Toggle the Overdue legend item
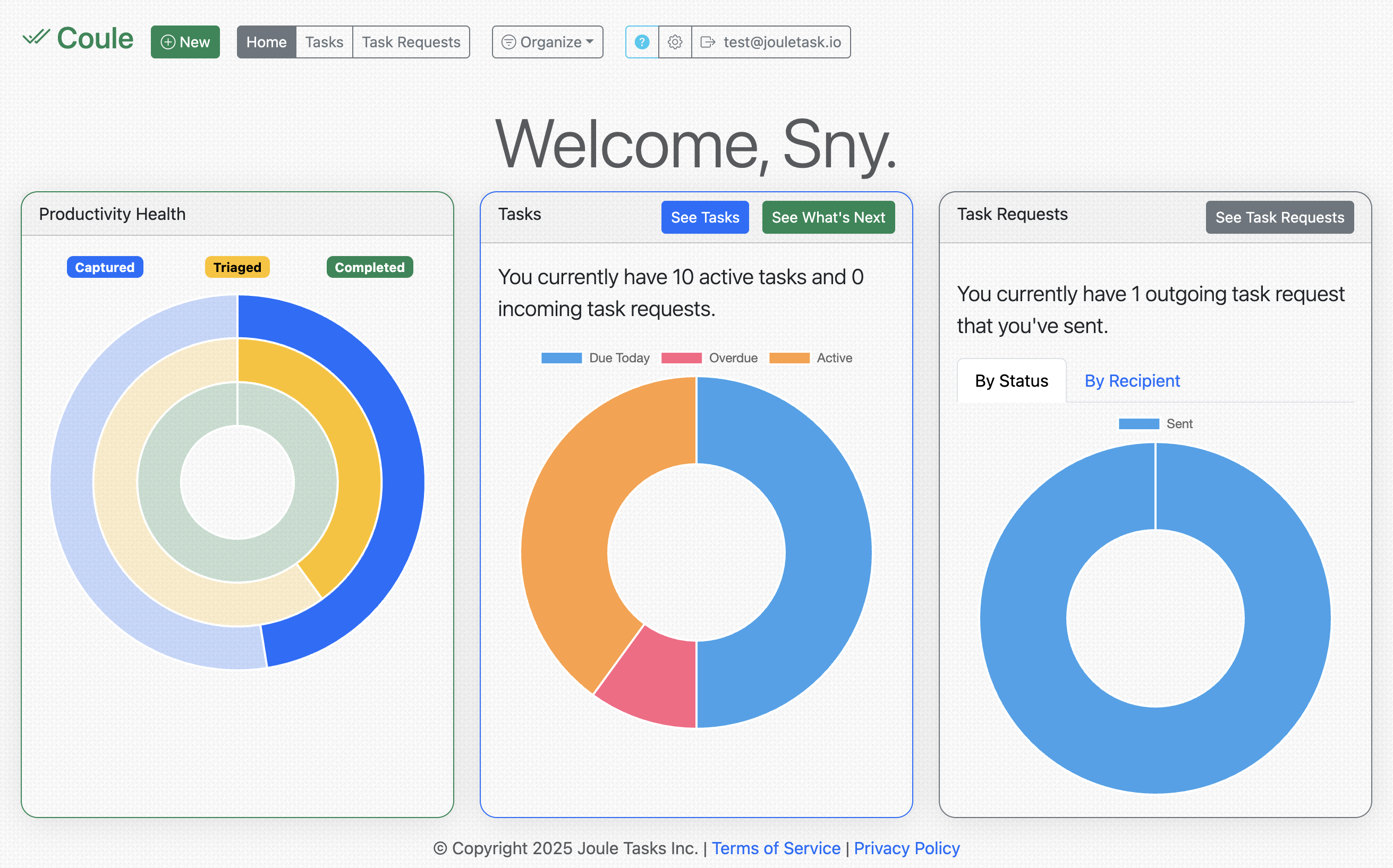Viewport: 1393px width, 868px height. click(x=709, y=358)
